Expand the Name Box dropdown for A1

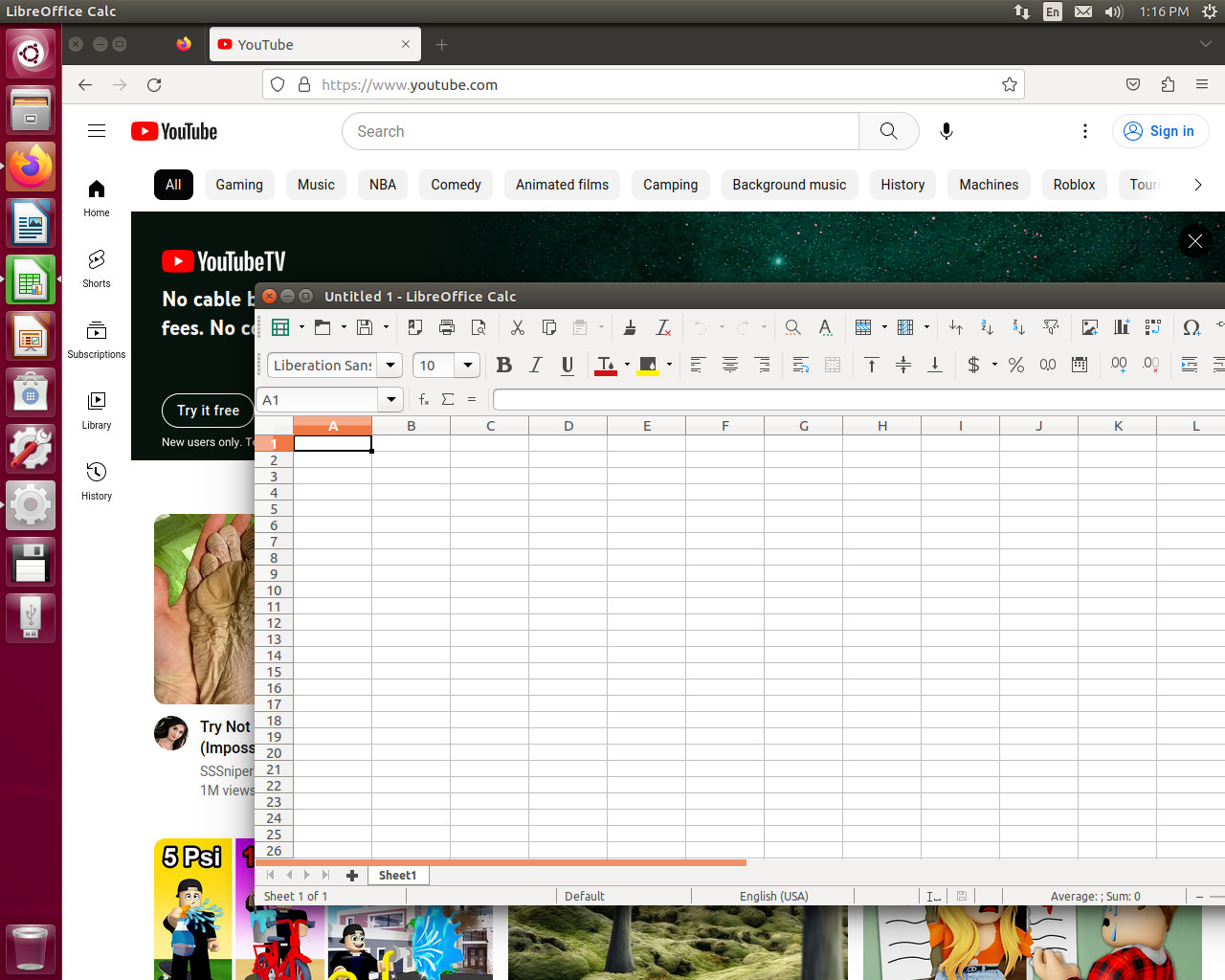click(390, 399)
